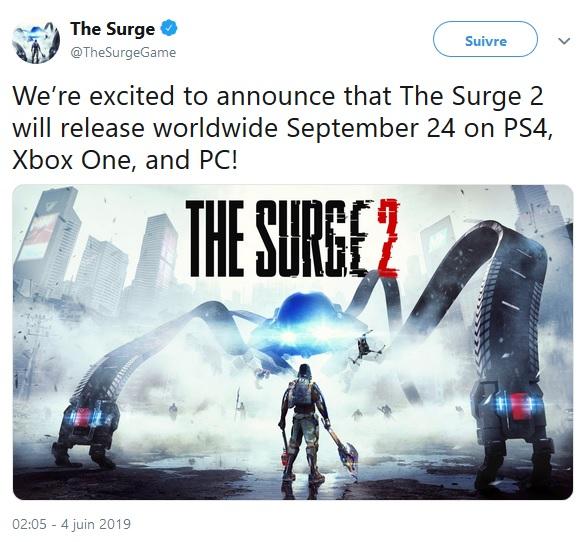Click the We're excited to announce line
The image size is (585, 542).
pos(278,96)
